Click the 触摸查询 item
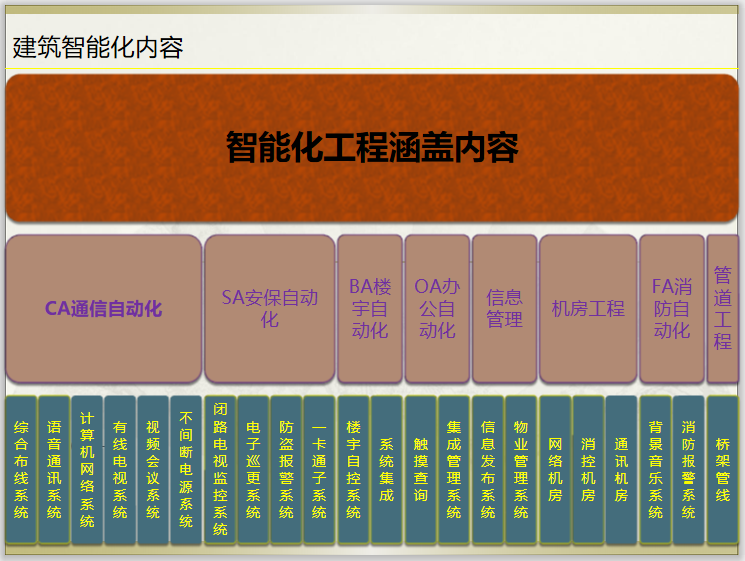Screen dimensions: 745x561 (420, 469)
